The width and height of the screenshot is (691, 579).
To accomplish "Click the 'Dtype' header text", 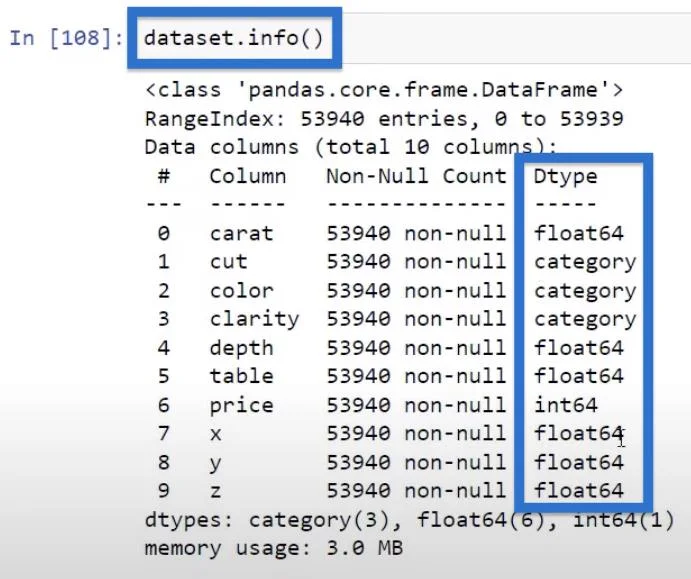I will click(565, 177).
